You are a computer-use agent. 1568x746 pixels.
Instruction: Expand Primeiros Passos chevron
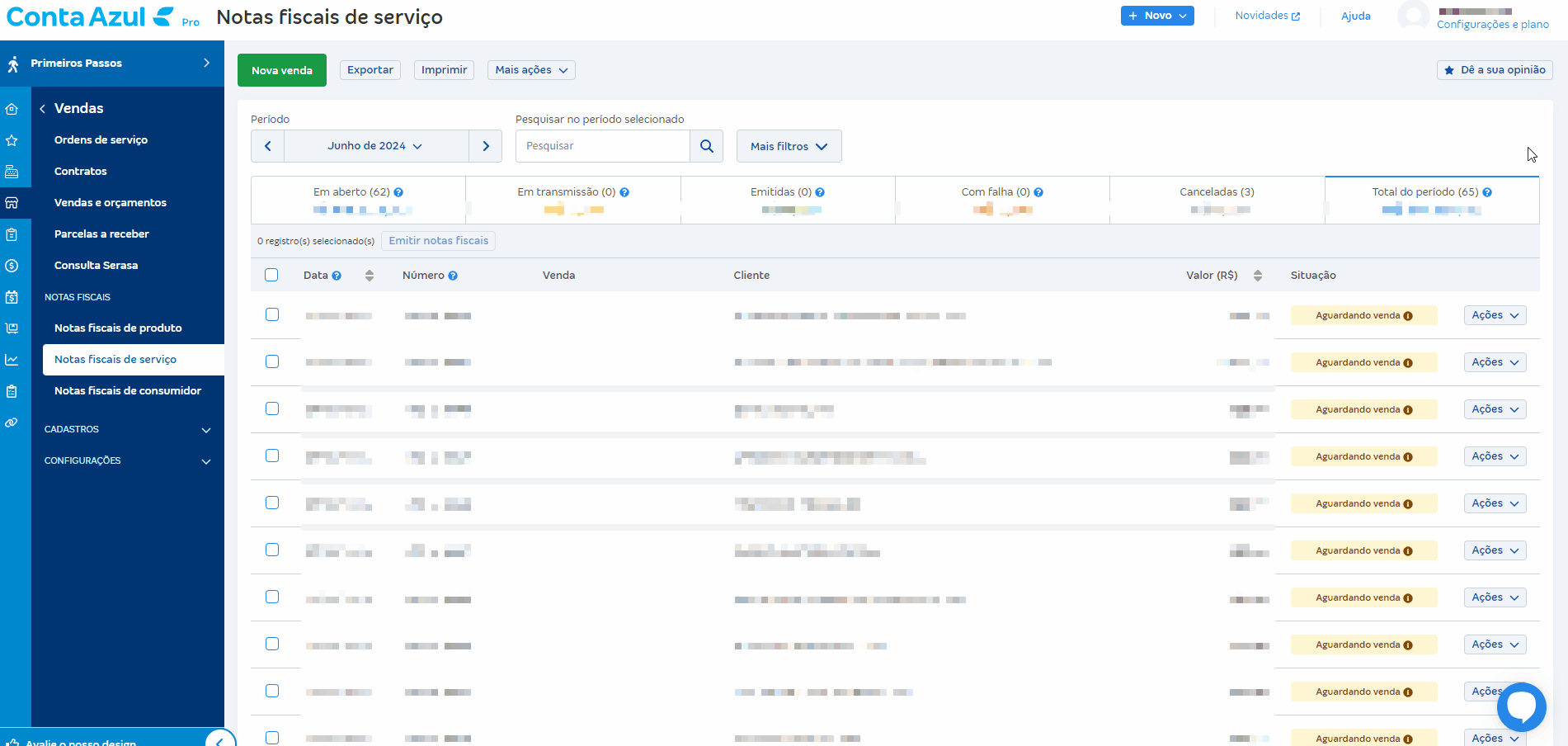[206, 63]
